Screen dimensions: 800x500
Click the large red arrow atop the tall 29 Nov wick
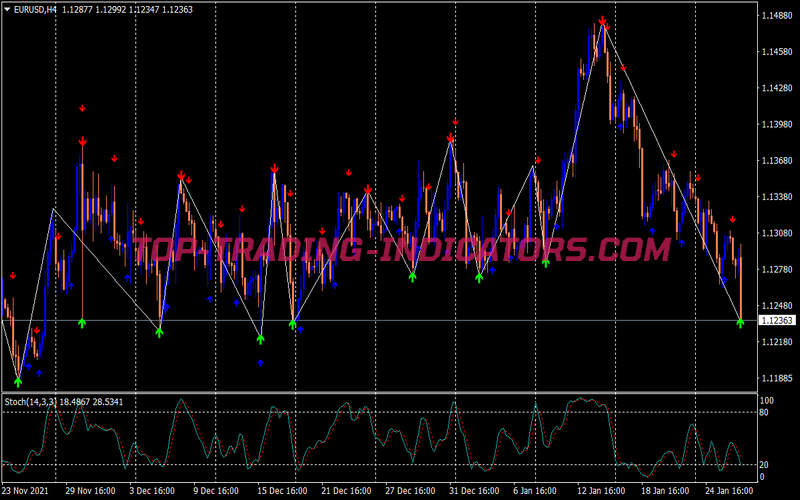(83, 141)
